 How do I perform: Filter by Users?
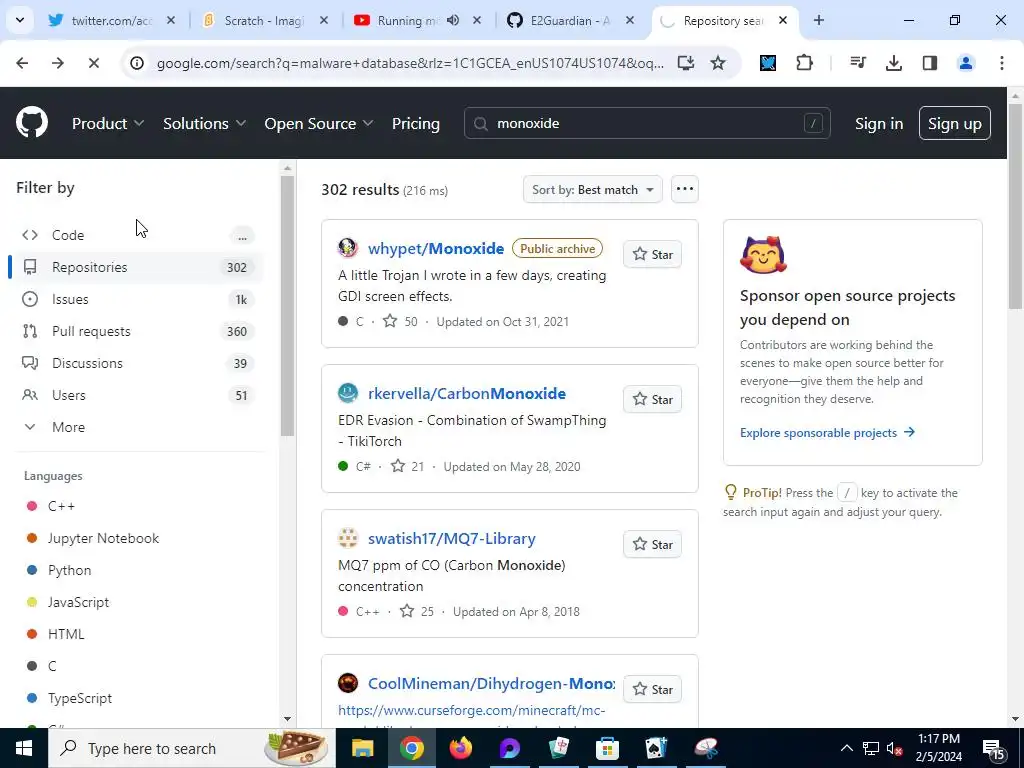click(136, 395)
